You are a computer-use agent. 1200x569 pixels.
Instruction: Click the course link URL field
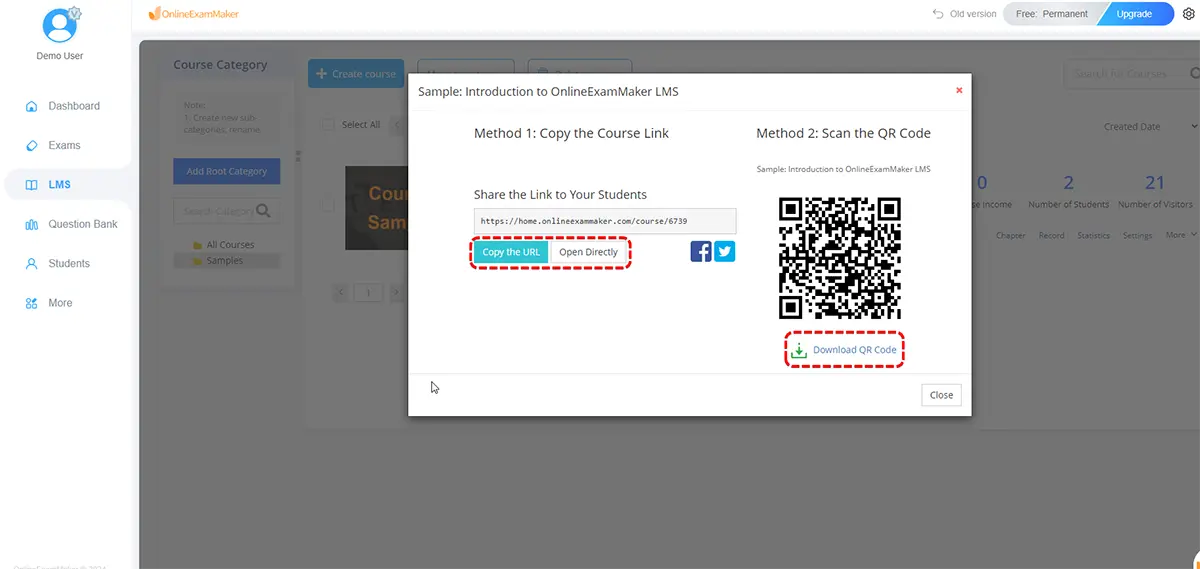point(604,221)
